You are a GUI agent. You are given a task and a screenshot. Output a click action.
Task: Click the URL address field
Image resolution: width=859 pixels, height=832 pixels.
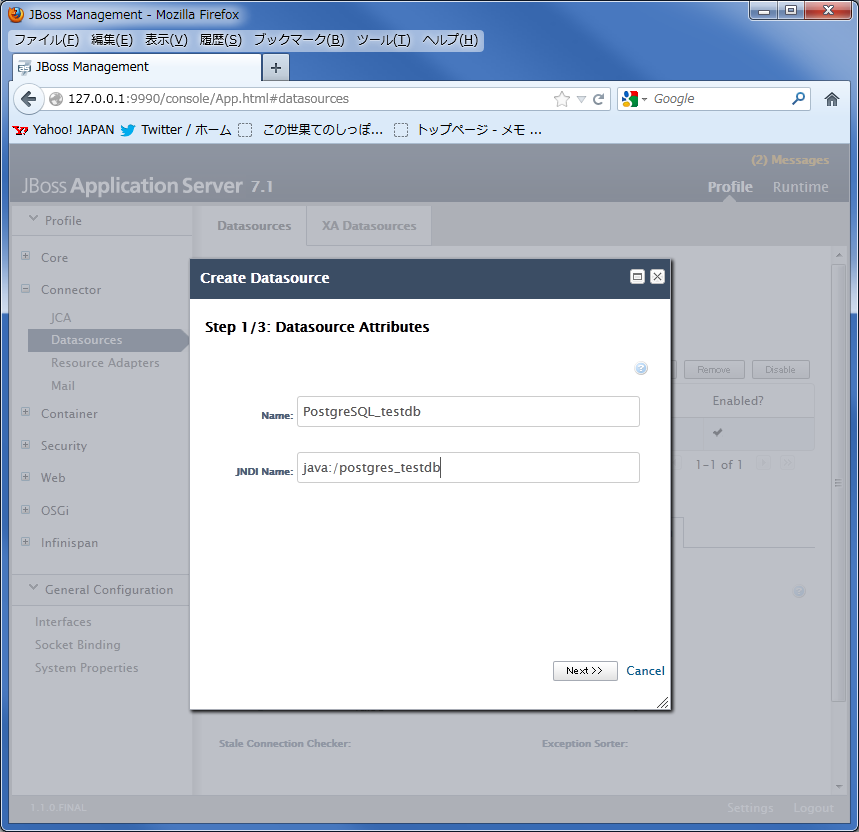click(x=307, y=99)
